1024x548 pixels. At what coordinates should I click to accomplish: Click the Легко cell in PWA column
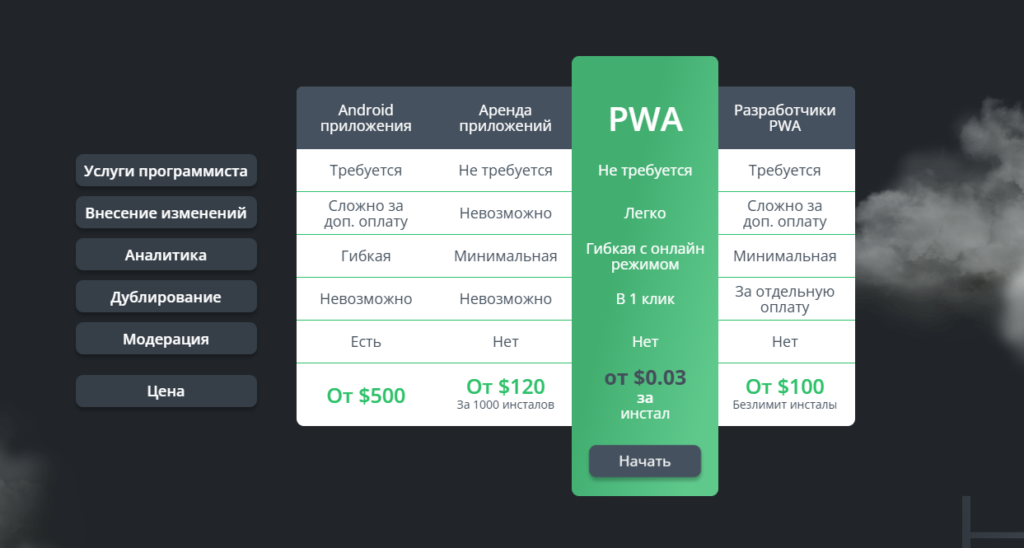(x=645, y=213)
